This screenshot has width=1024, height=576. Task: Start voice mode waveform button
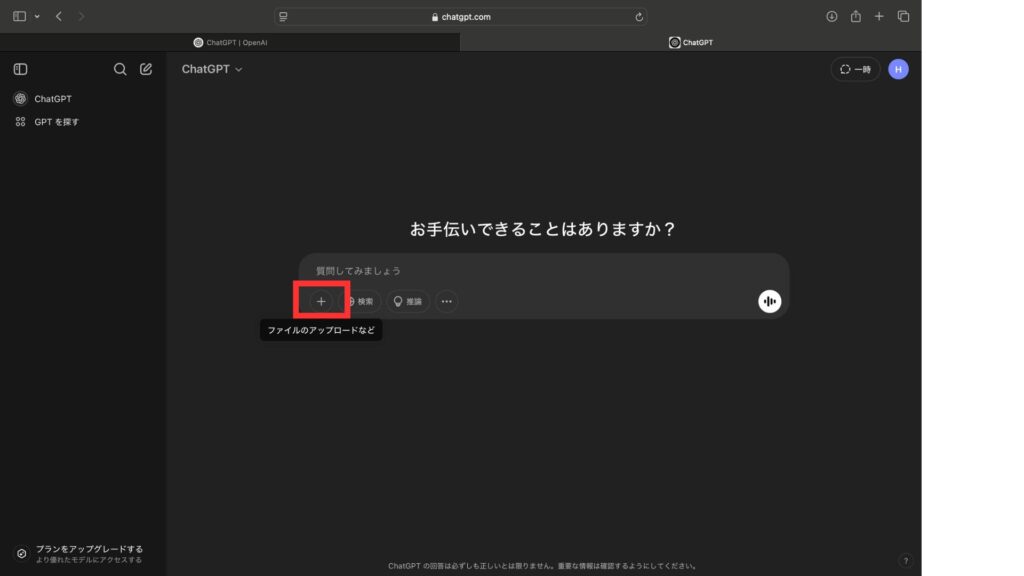[769, 301]
